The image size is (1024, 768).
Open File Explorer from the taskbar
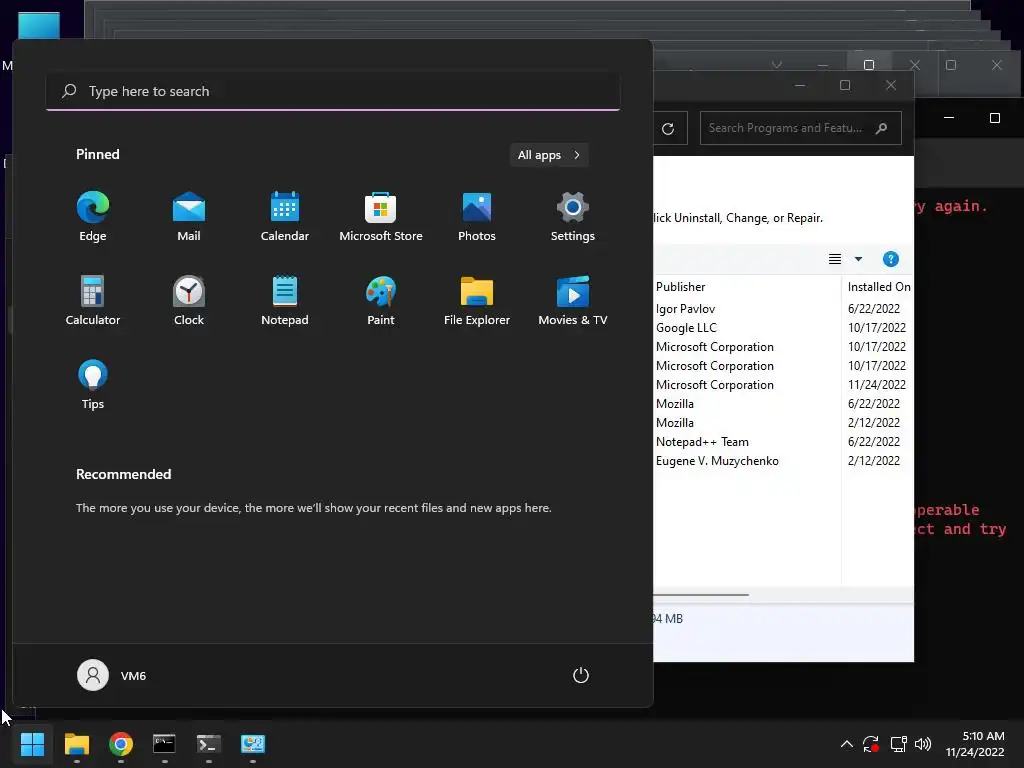click(x=76, y=744)
